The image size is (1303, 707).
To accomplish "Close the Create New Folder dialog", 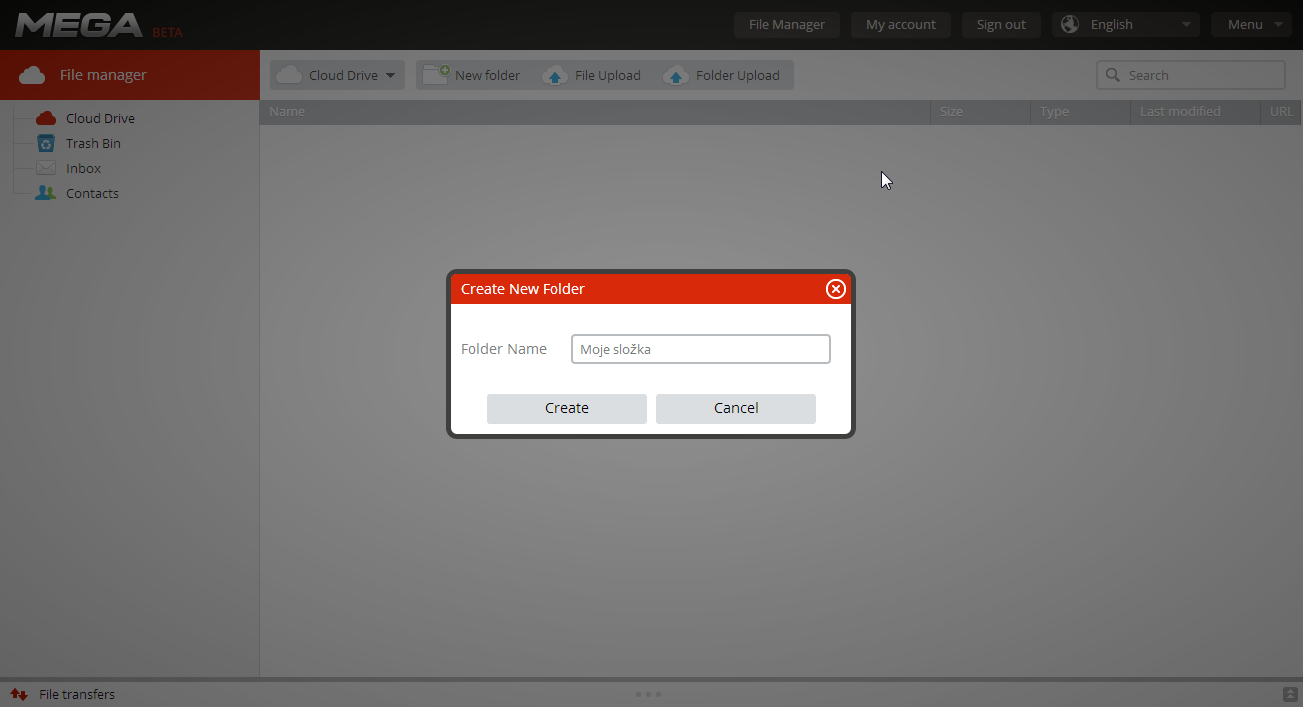I will [835, 289].
